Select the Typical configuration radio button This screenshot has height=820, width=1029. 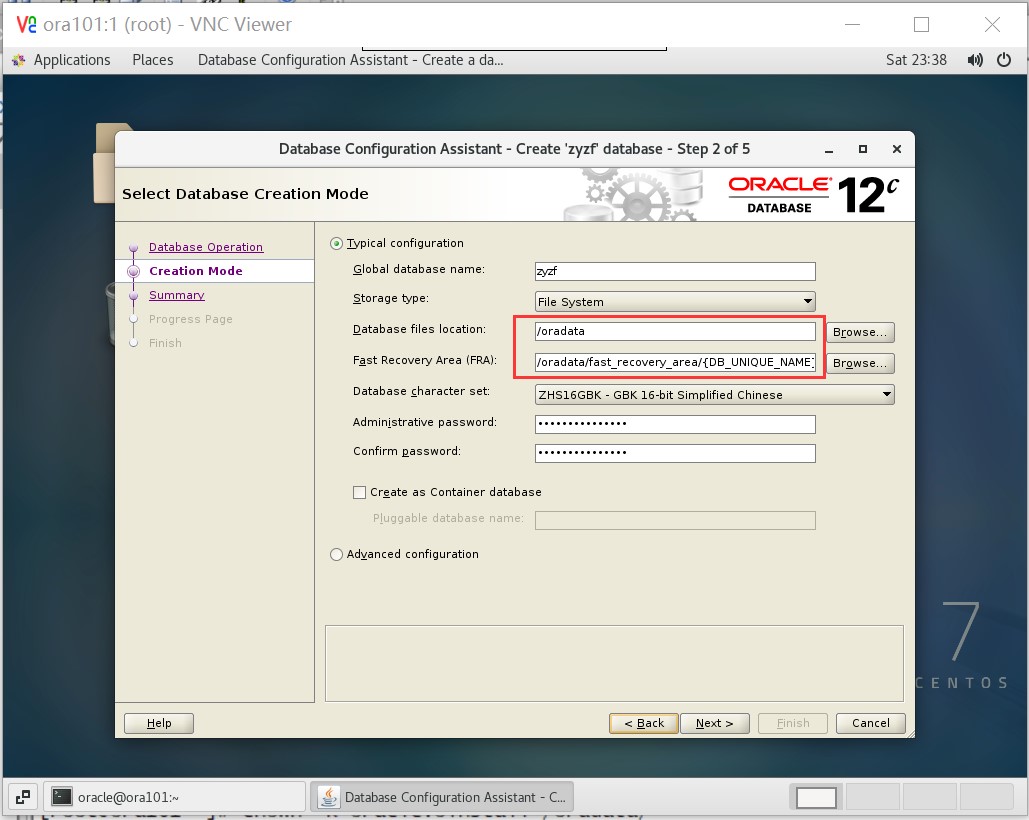click(x=337, y=242)
